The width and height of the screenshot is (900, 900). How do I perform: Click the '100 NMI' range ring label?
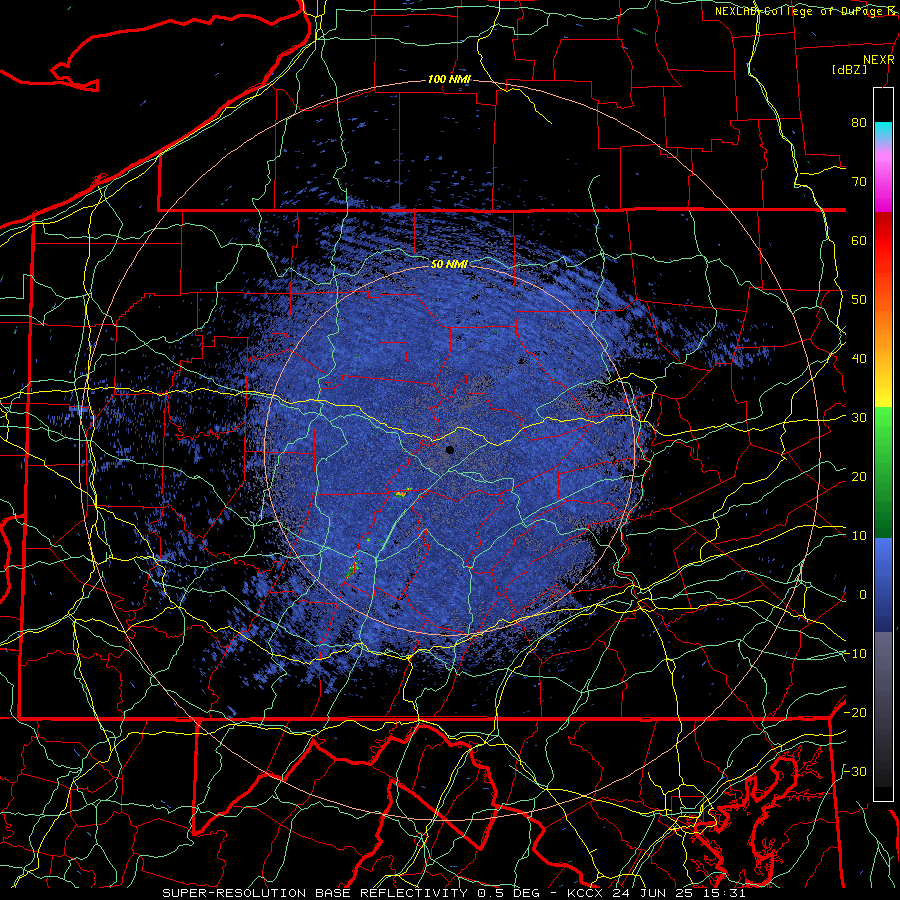click(x=449, y=79)
